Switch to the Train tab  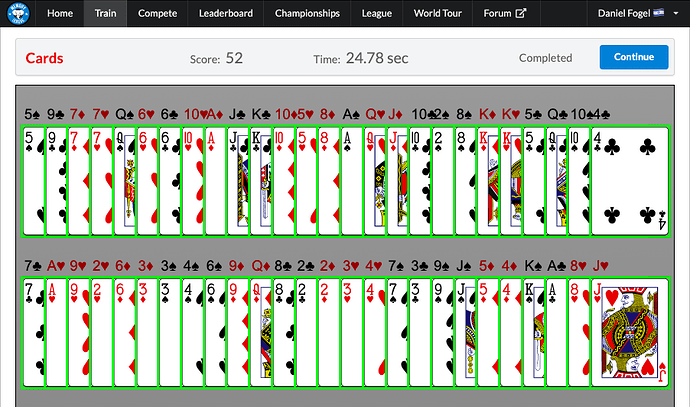coord(106,13)
